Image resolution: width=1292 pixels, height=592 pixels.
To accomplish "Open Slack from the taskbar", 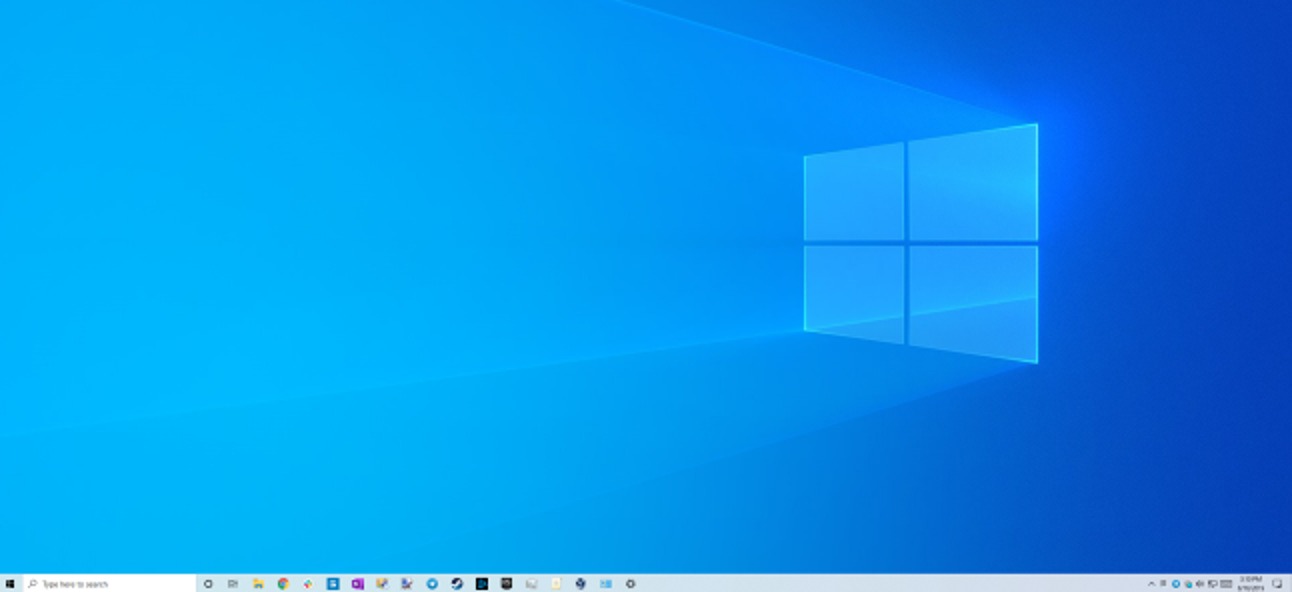I will point(308,584).
